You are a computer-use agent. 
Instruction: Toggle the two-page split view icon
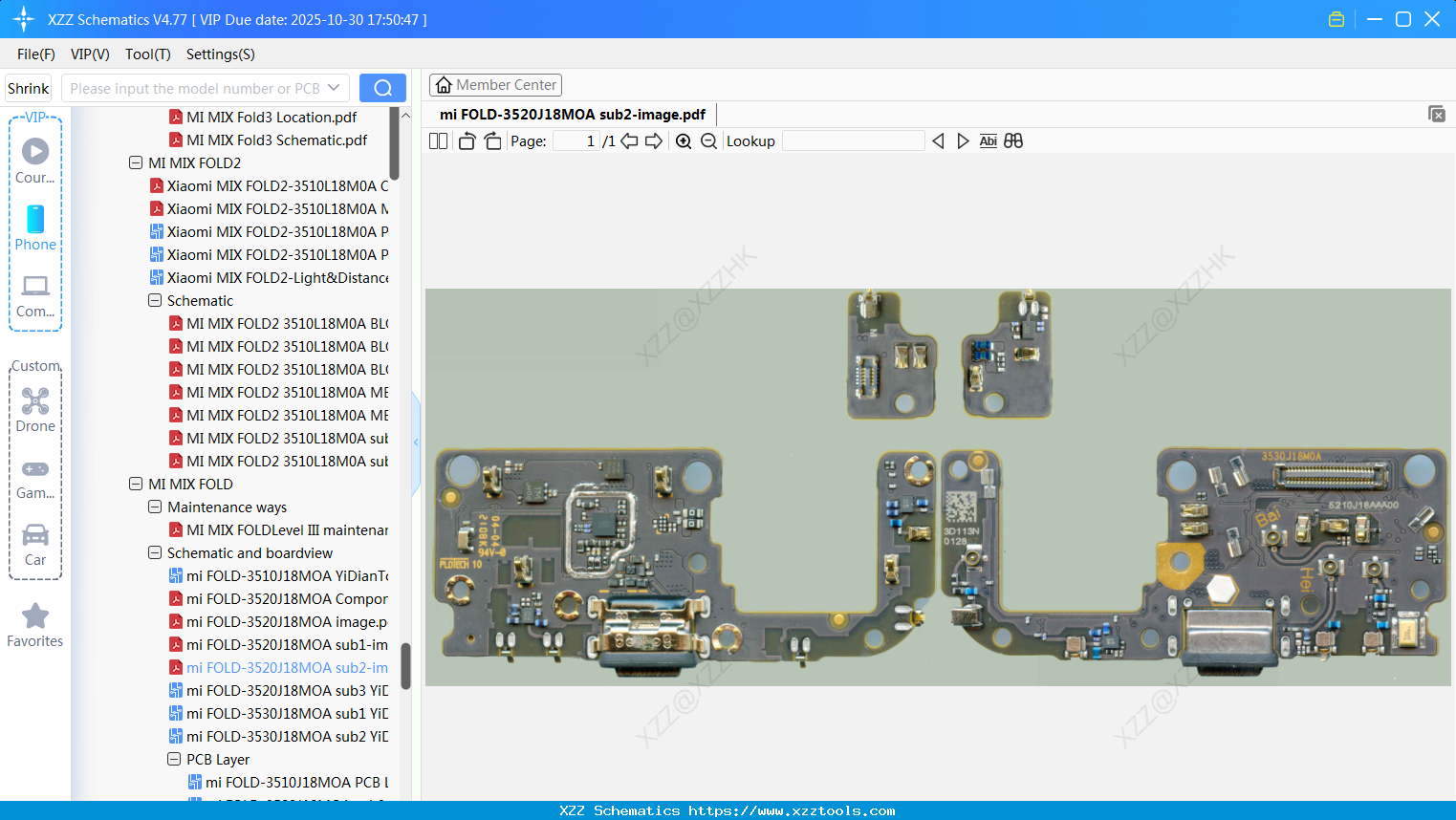coord(438,141)
